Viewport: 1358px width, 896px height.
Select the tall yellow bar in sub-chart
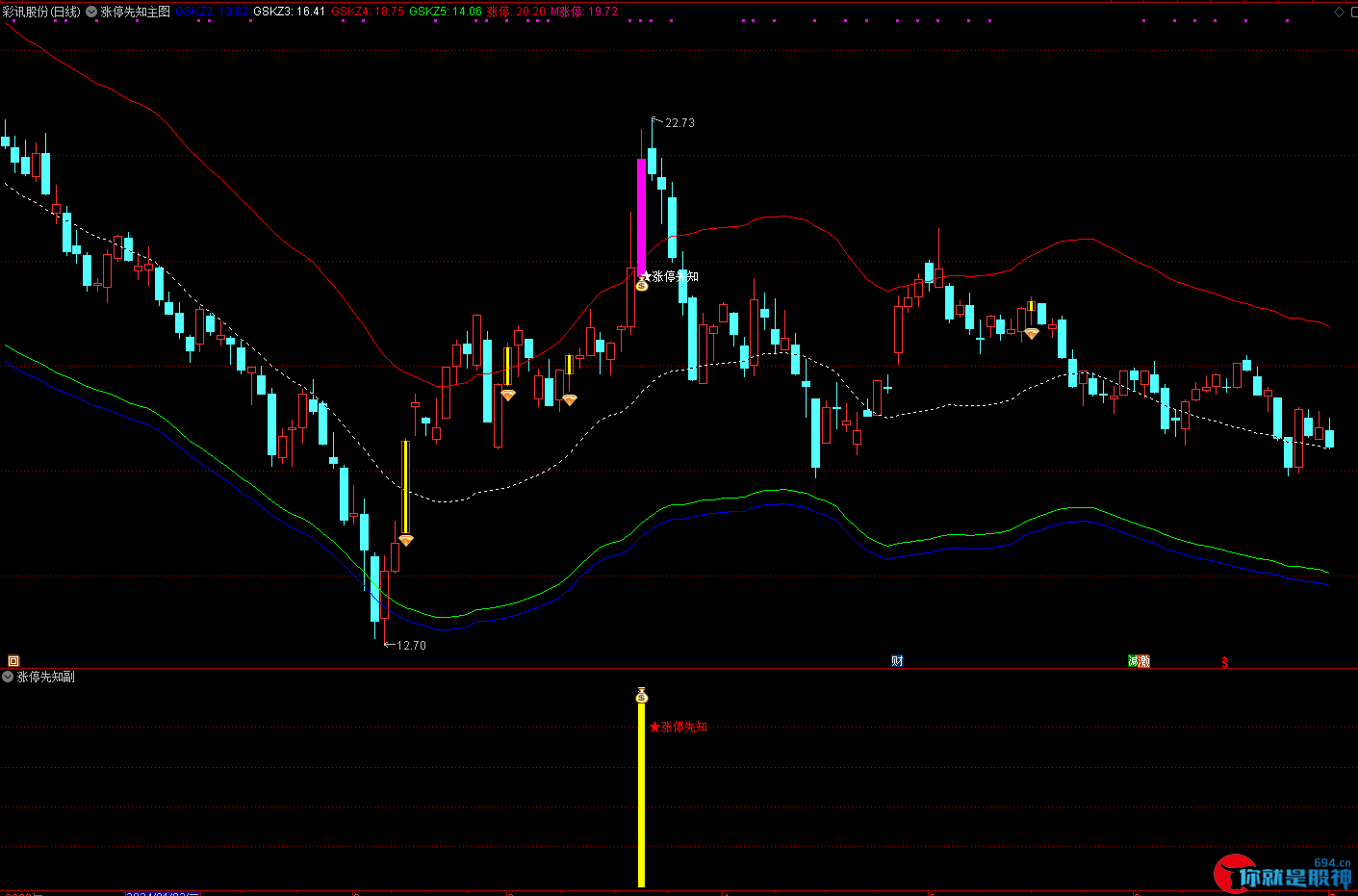click(642, 795)
